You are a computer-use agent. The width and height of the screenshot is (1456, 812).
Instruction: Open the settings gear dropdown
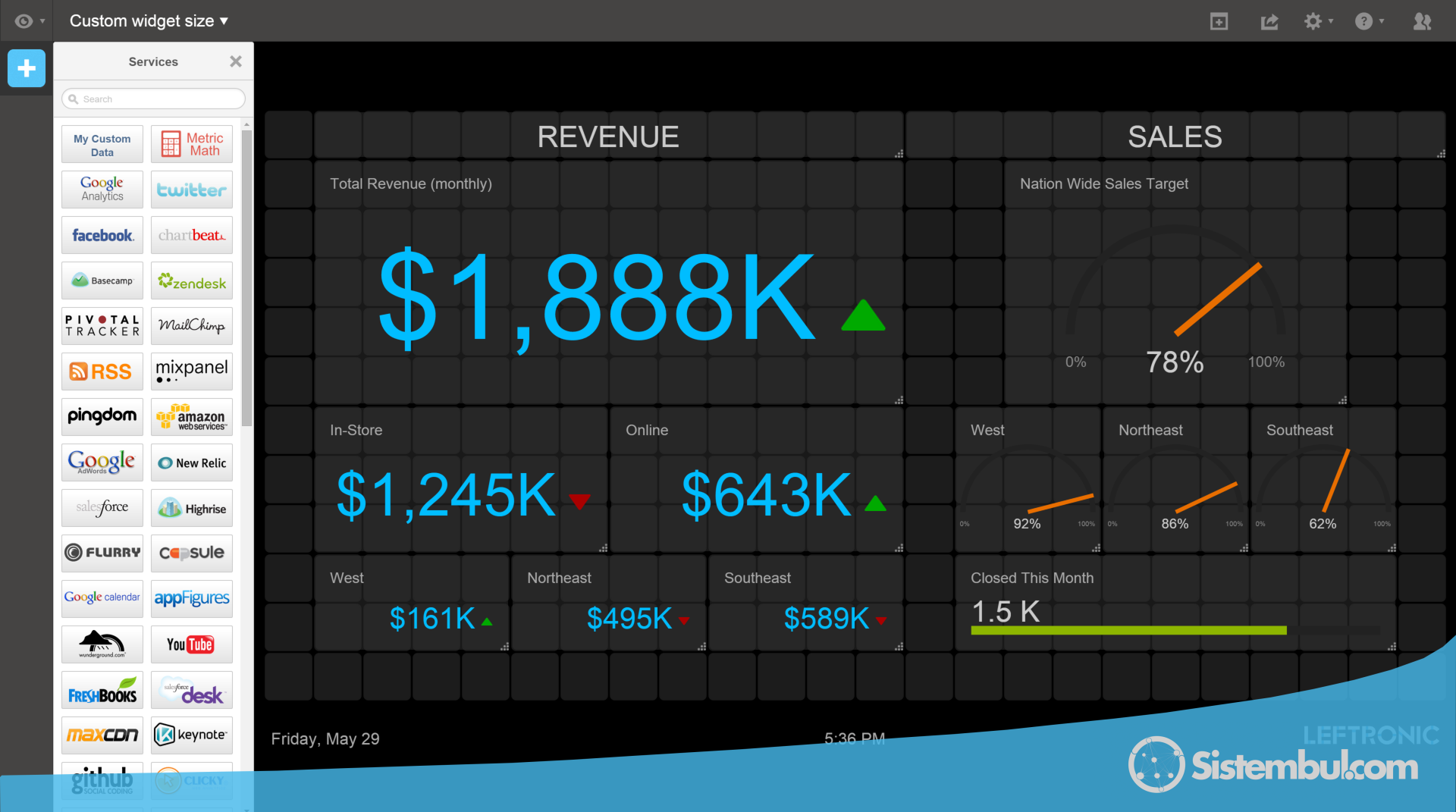pos(1318,21)
